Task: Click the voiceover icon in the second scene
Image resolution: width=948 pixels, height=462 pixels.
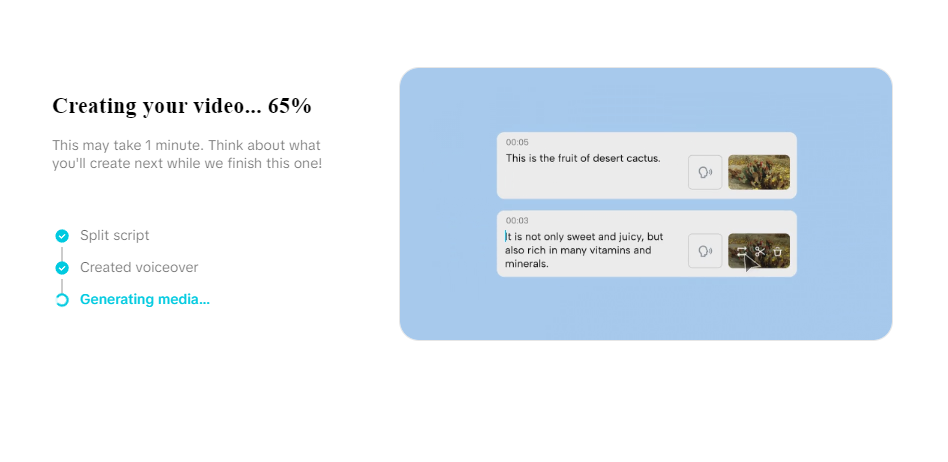Action: tap(705, 251)
